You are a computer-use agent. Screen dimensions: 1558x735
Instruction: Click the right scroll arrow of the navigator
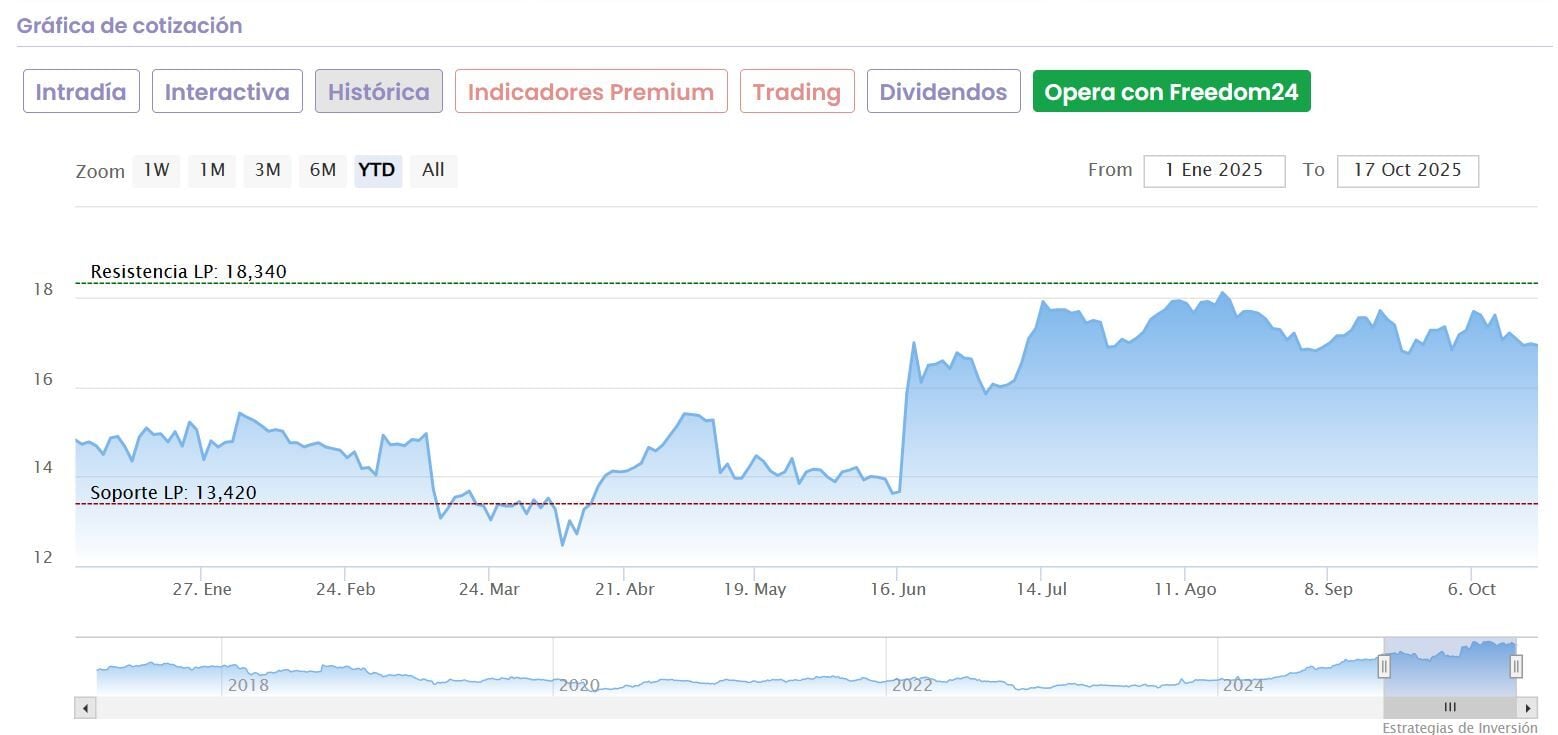(1527, 708)
